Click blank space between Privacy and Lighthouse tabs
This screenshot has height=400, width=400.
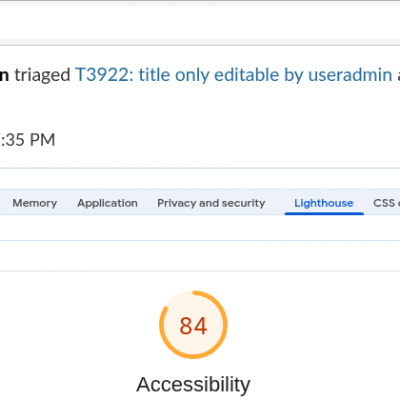[x=275, y=203]
